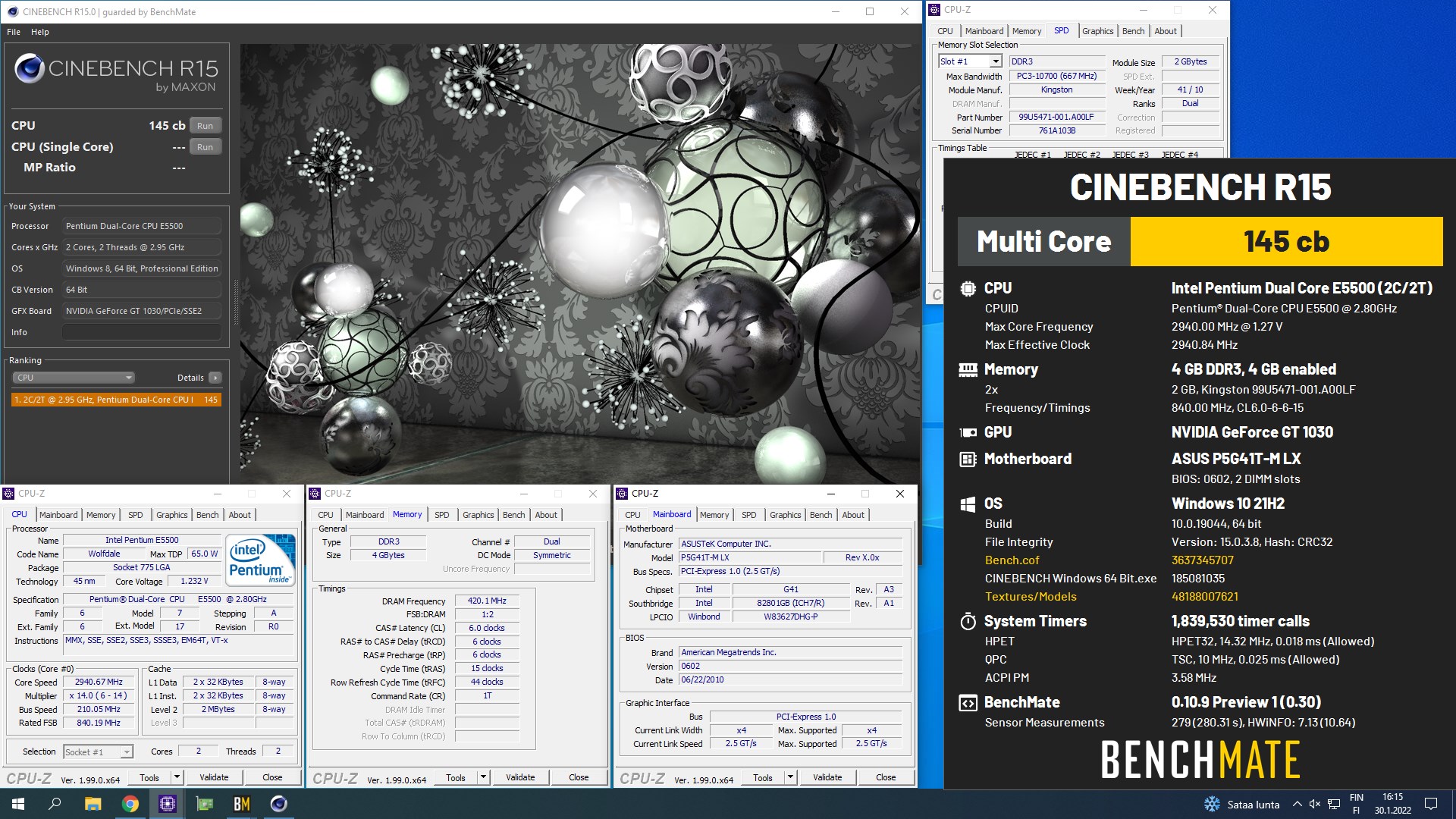The image size is (1456, 819).
Task: Click Validate in CPU-Z Memory window
Action: [520, 777]
